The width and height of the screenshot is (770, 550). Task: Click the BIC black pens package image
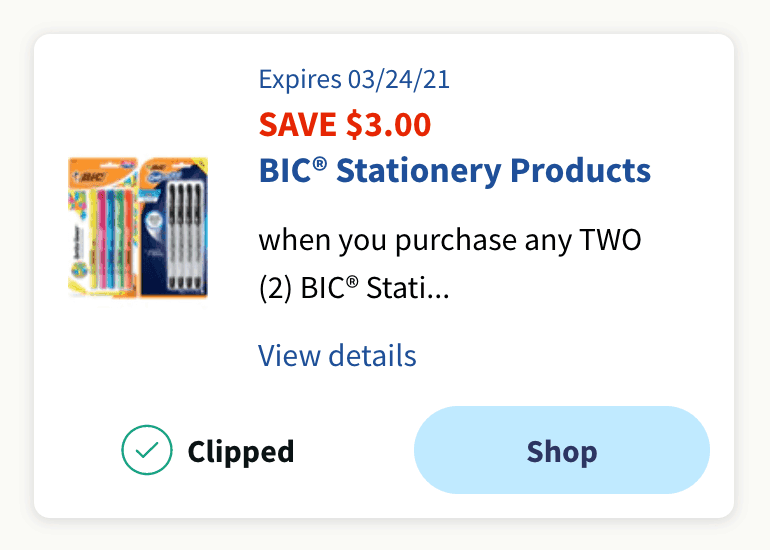pos(174,227)
